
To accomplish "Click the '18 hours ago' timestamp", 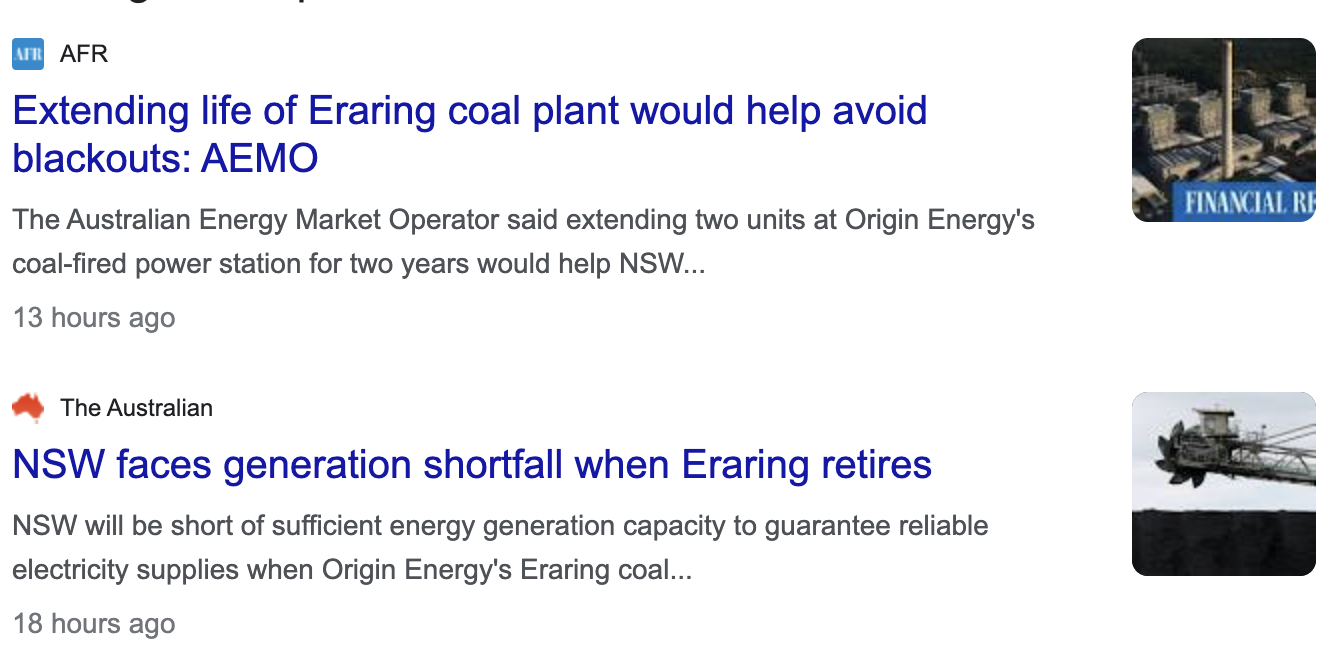I will 94,624.
